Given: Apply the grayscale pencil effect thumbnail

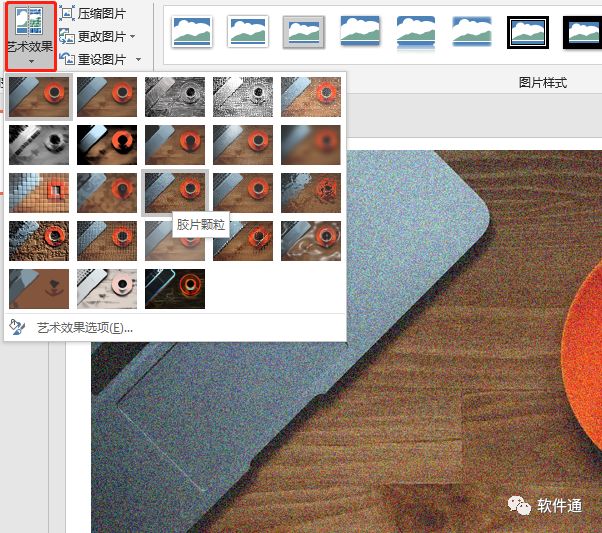Looking at the screenshot, I should tap(175, 97).
